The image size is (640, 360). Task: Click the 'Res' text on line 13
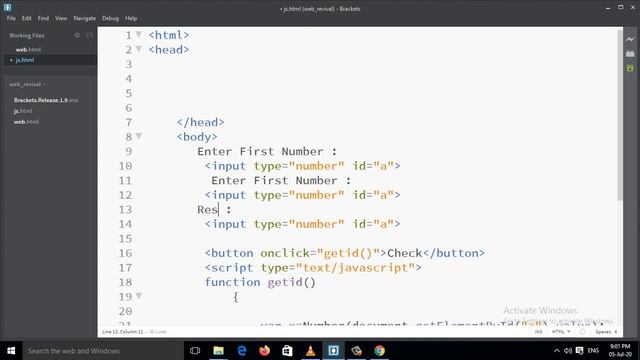(x=207, y=209)
